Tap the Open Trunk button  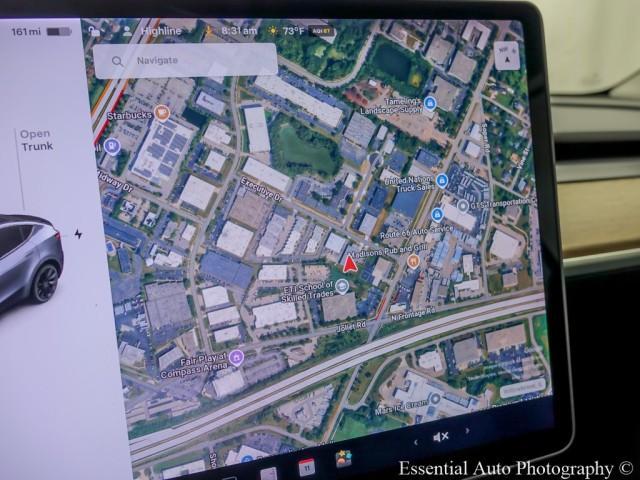coord(37,140)
